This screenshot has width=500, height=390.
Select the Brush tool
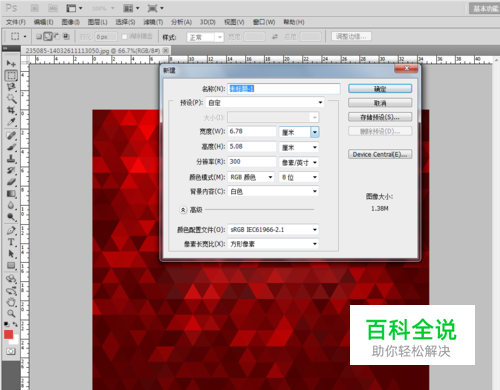coord(11,147)
